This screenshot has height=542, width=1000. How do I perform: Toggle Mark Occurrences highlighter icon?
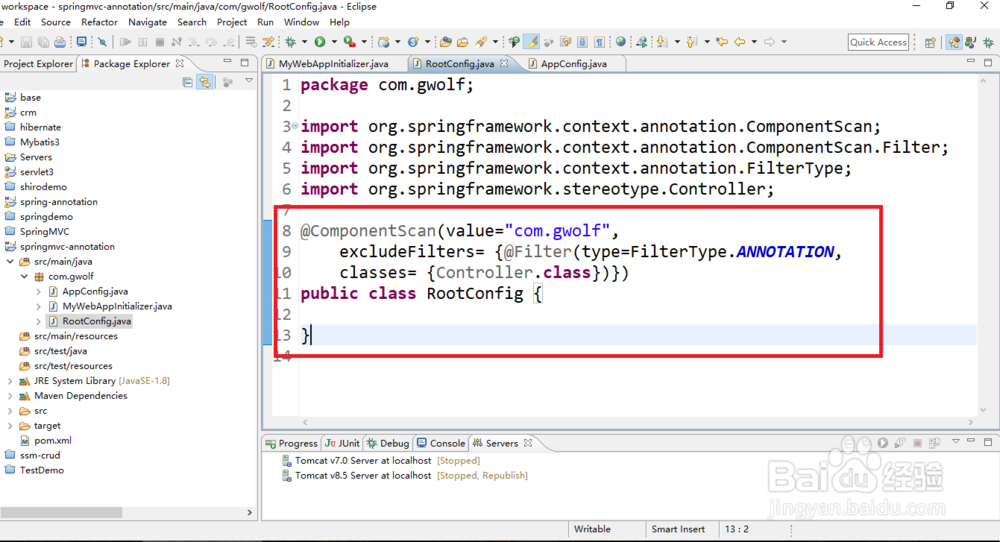[x=531, y=42]
